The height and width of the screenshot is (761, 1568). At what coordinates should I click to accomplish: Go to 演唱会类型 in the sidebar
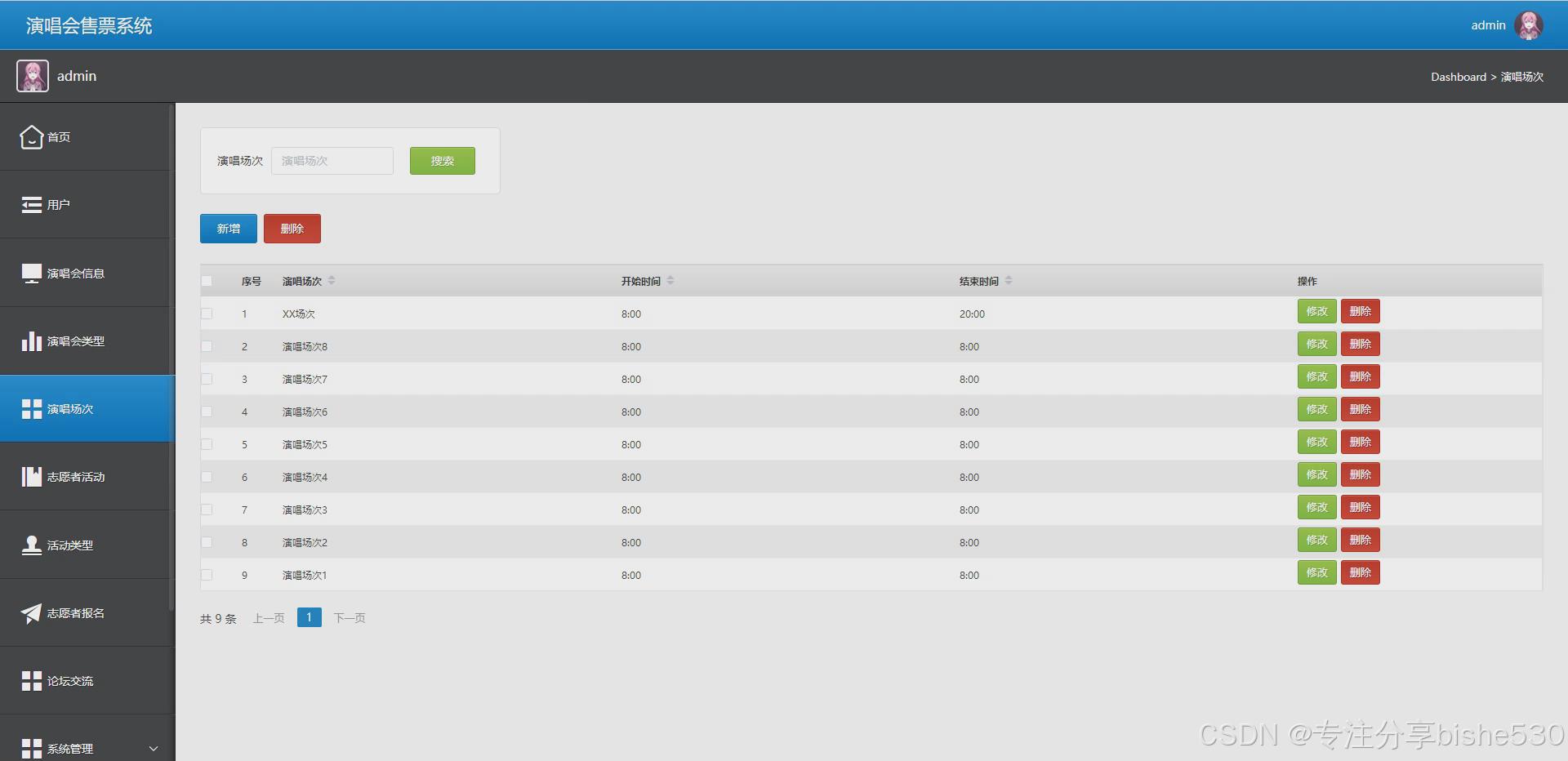[87, 340]
